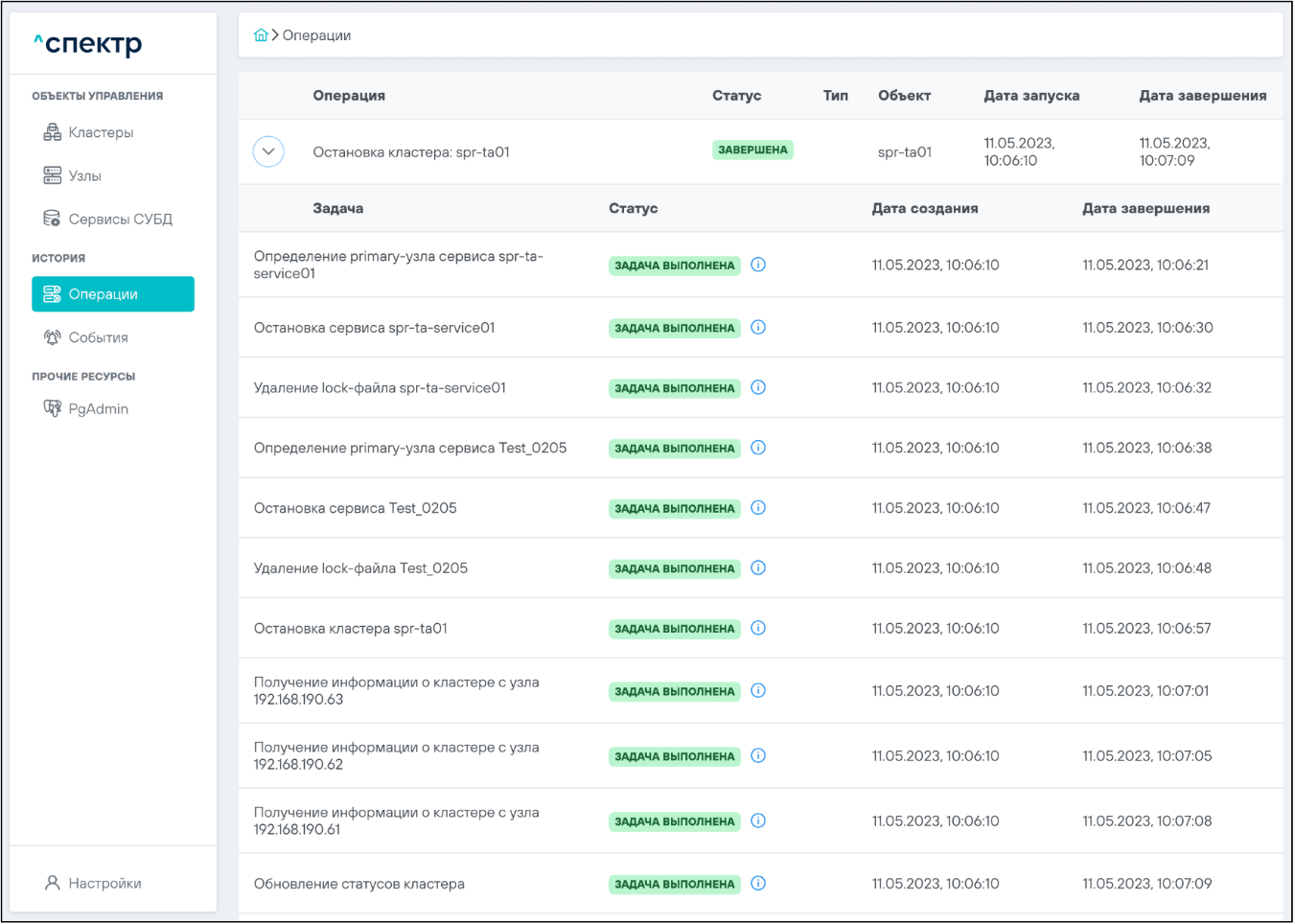Select Операции in the history menu
The height and width of the screenshot is (924, 1295).
(x=113, y=294)
